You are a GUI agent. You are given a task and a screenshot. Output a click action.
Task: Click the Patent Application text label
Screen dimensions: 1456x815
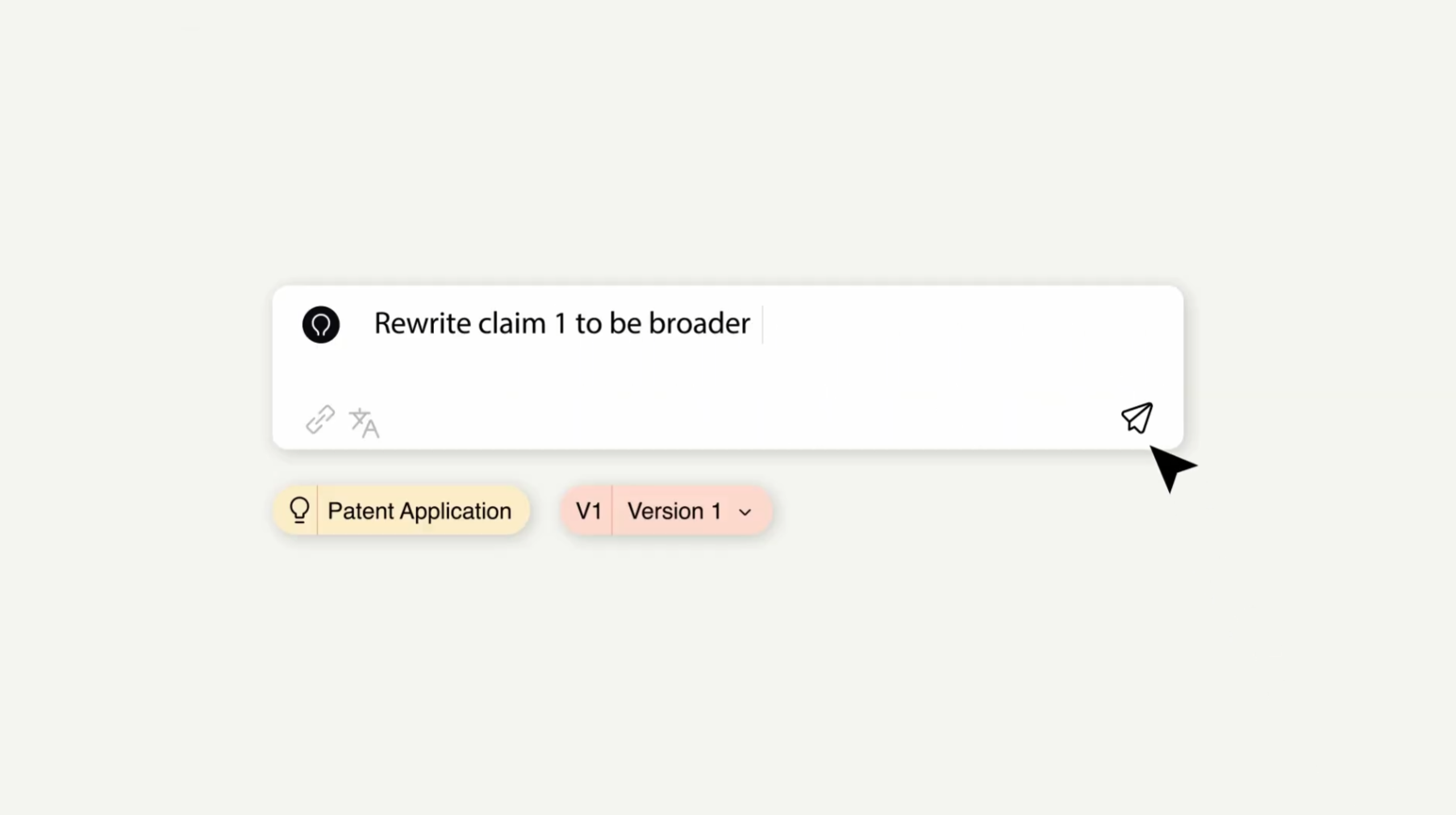419,511
